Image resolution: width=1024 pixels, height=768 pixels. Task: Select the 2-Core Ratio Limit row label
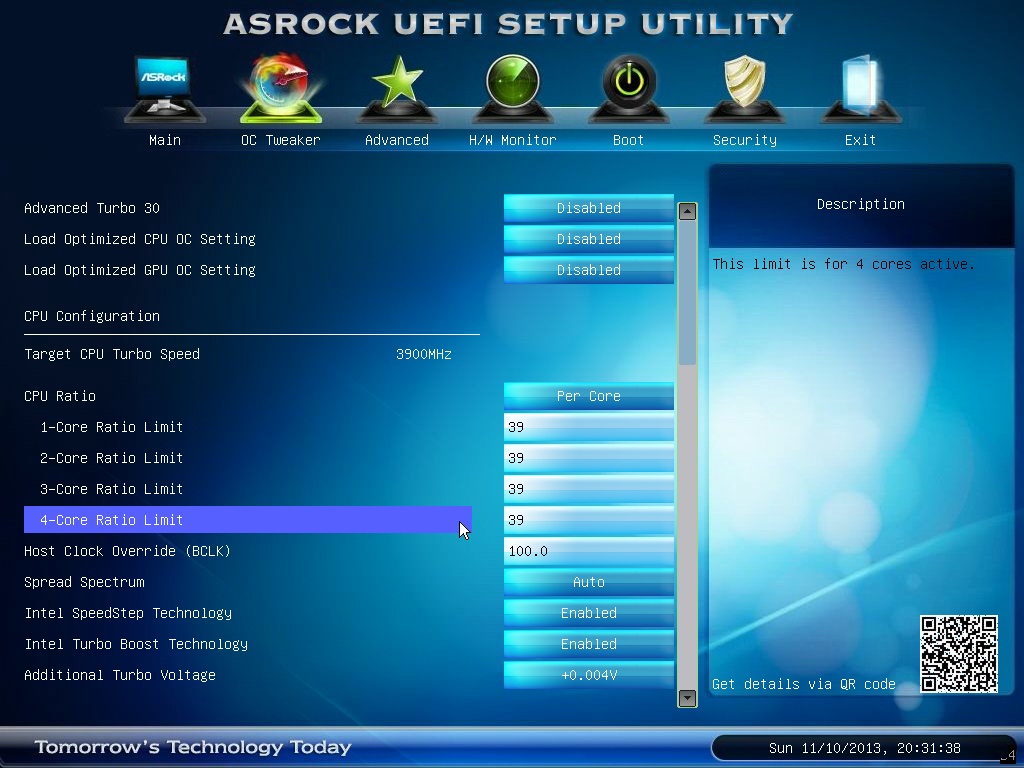112,458
